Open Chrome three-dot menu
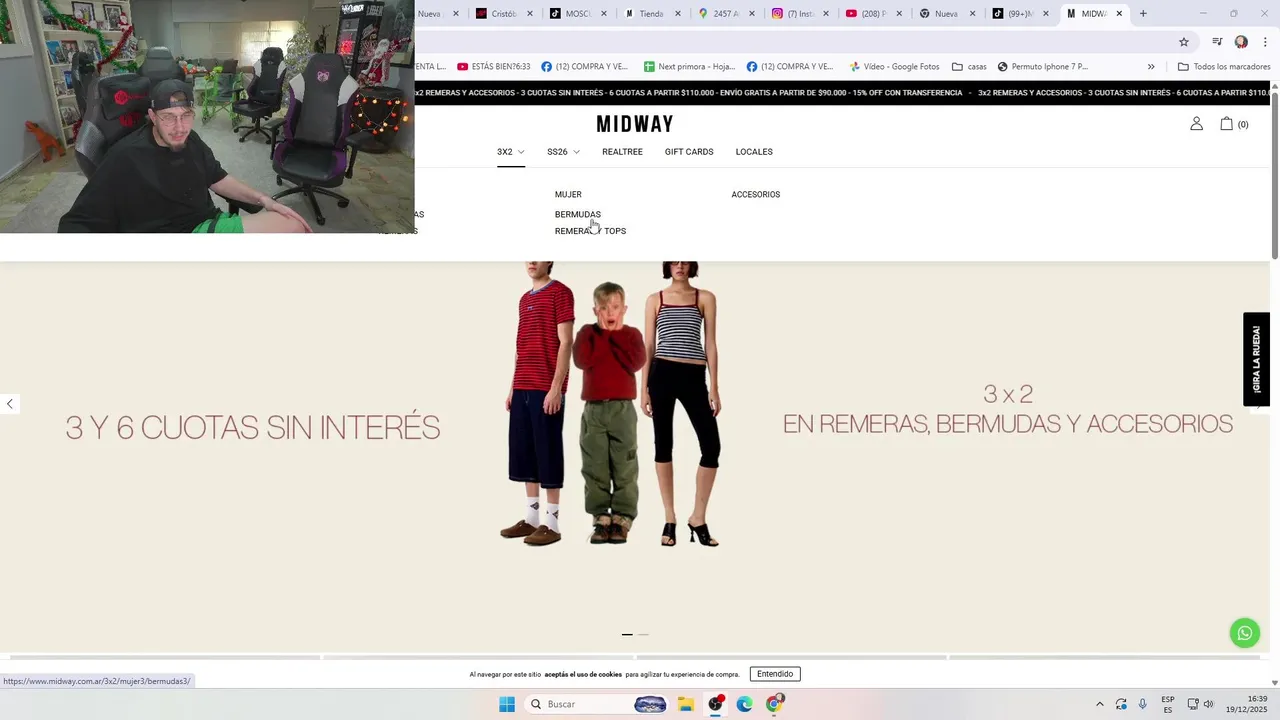 pyautogui.click(x=1265, y=42)
